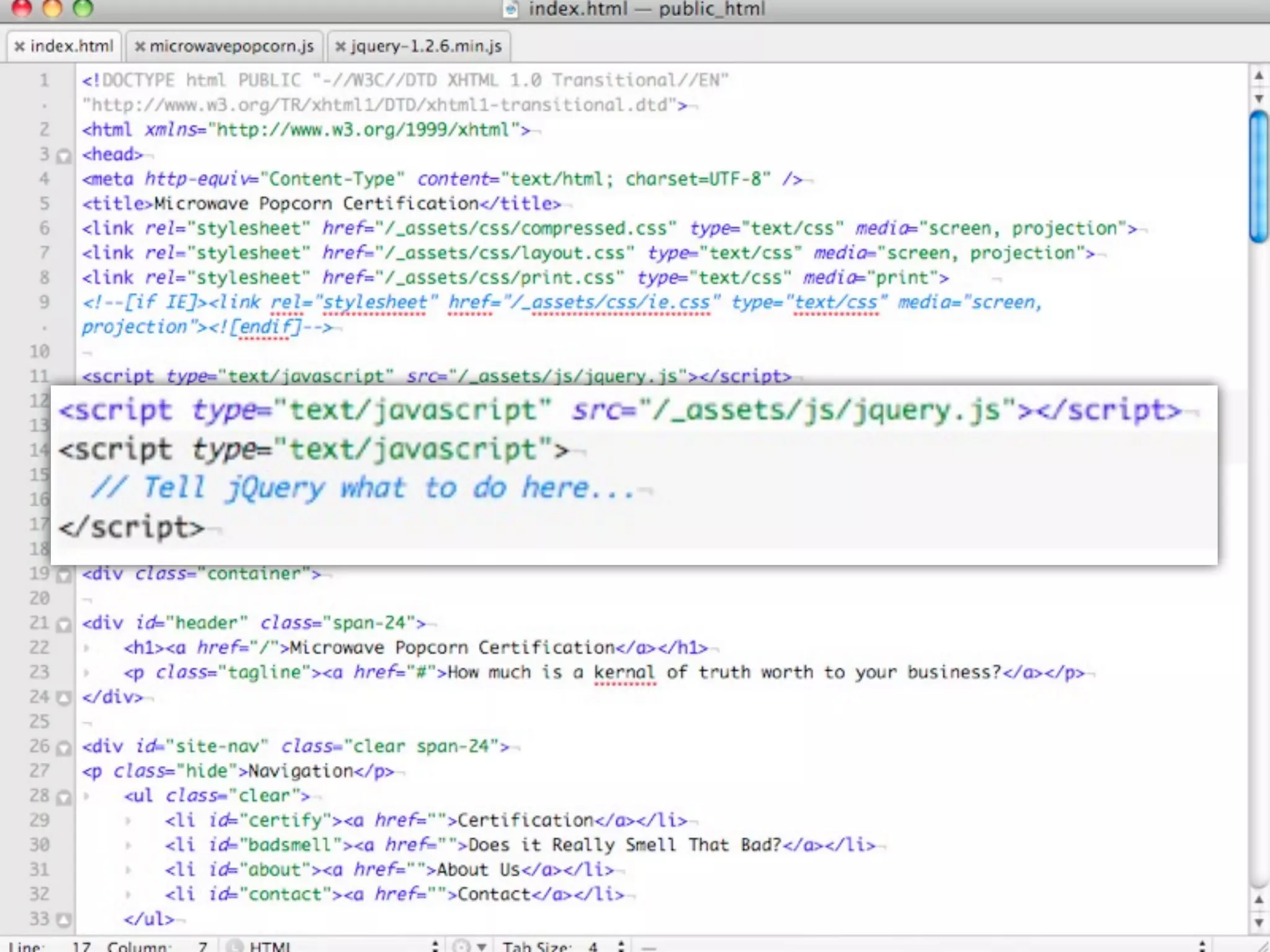Collapse the head fold on line 3
Image resolution: width=1270 pixels, height=952 pixels.
(x=63, y=156)
